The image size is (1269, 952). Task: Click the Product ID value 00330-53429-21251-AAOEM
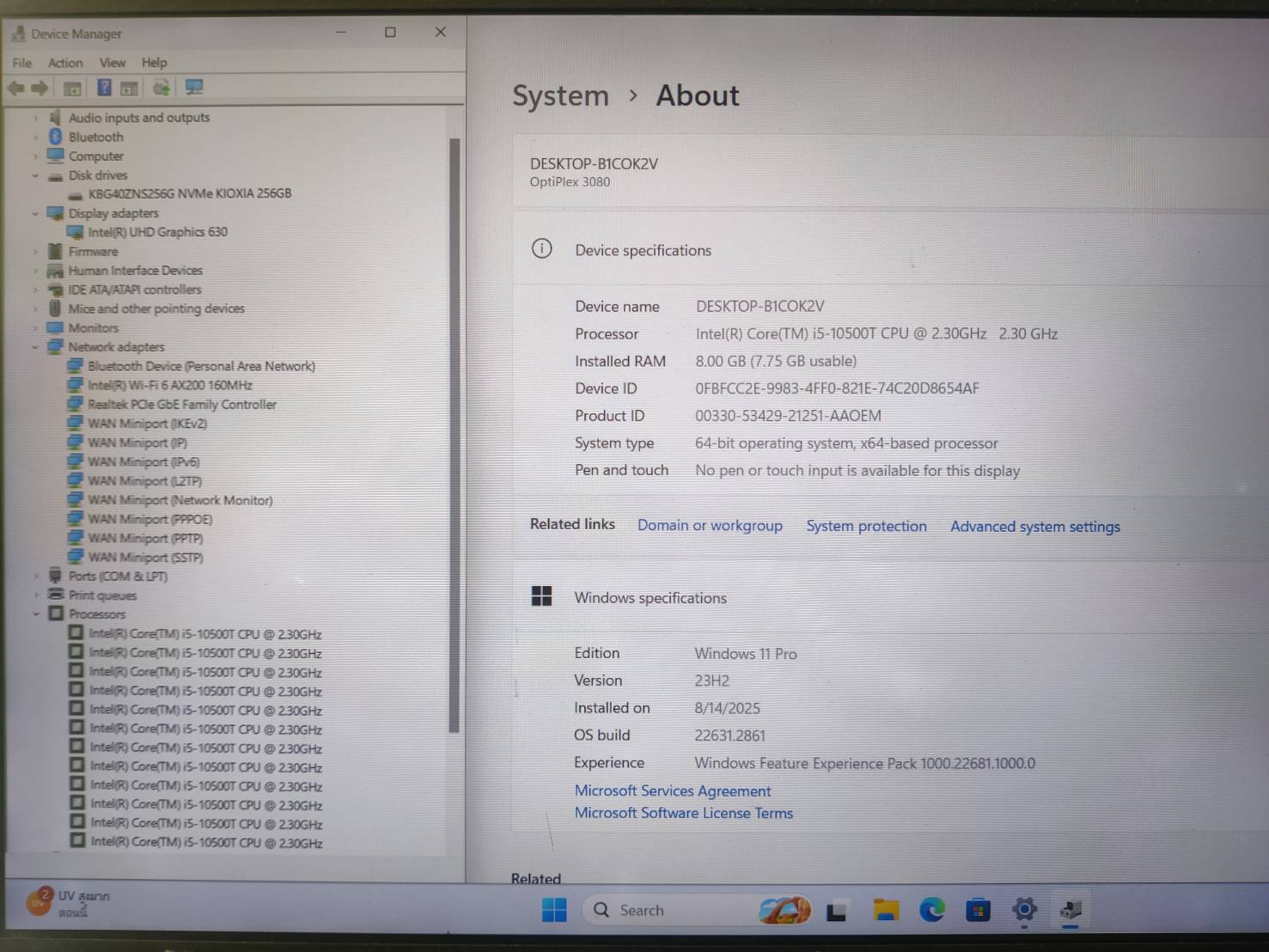click(x=788, y=416)
